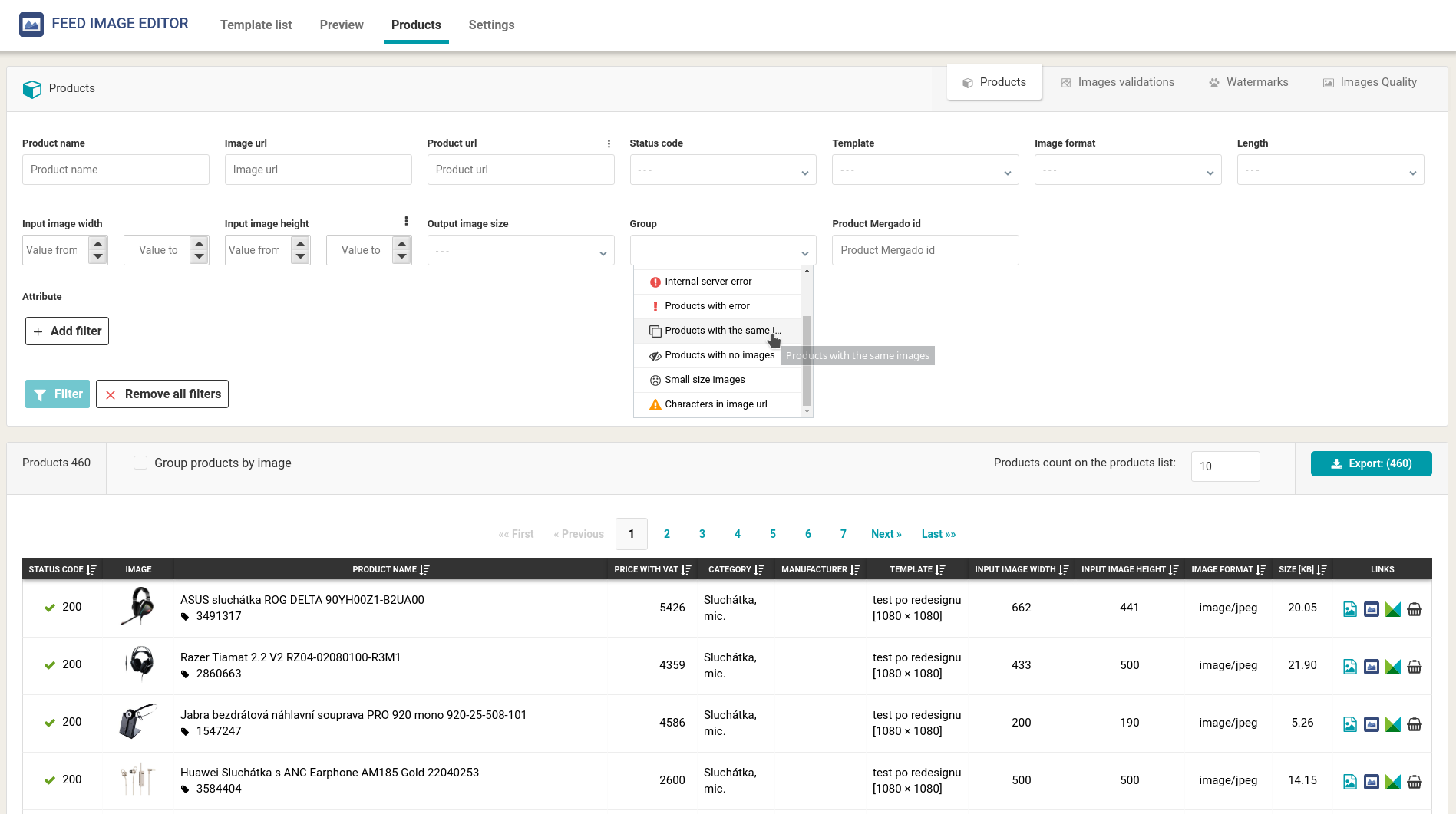Image resolution: width=1456 pixels, height=814 pixels.
Task: Open Input image height options kebab menu
Action: [x=406, y=221]
